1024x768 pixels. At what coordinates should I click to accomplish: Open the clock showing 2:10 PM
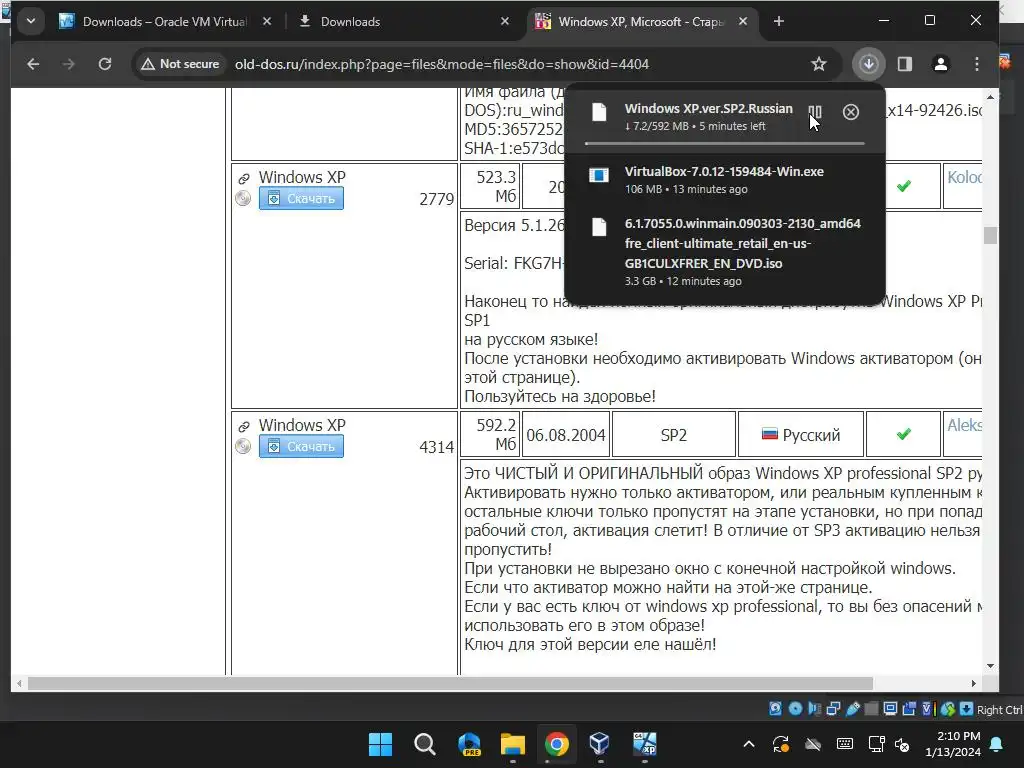click(953, 744)
